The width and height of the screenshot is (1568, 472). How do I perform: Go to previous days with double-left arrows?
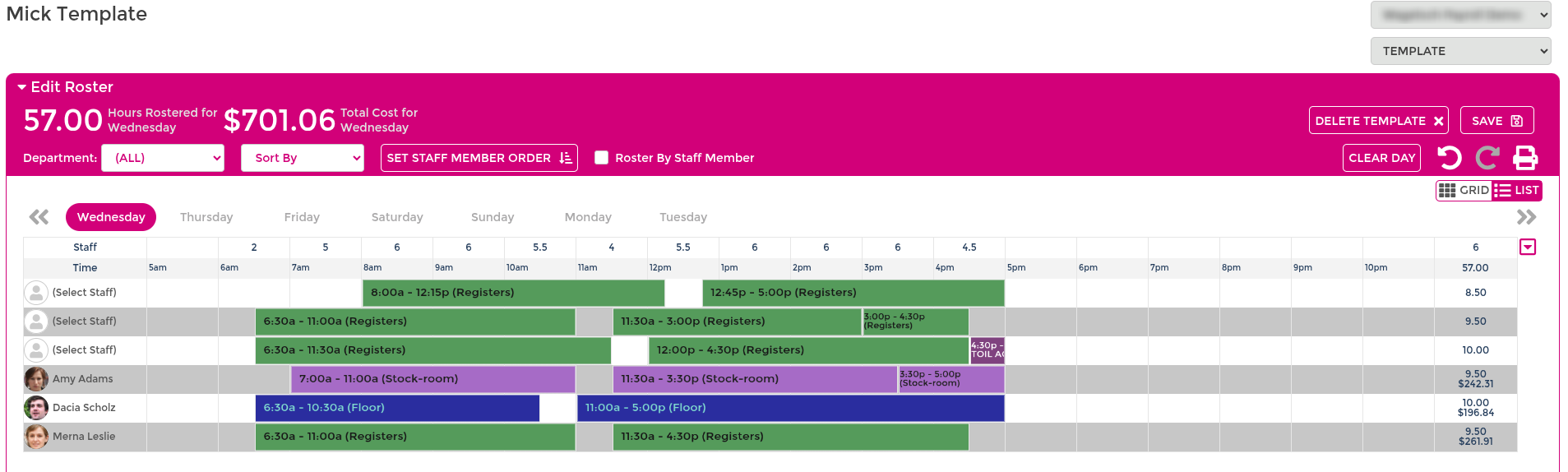click(x=39, y=217)
